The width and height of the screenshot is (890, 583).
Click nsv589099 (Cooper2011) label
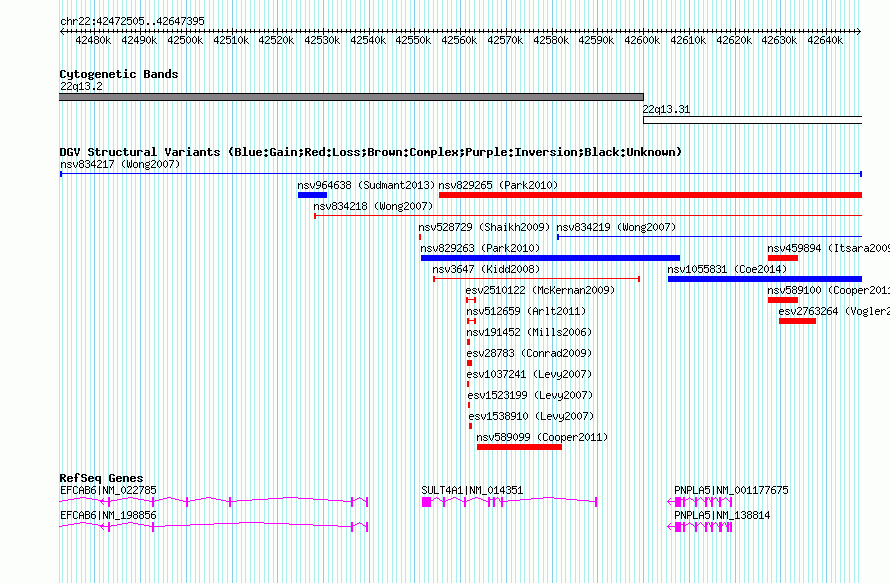coord(542,437)
